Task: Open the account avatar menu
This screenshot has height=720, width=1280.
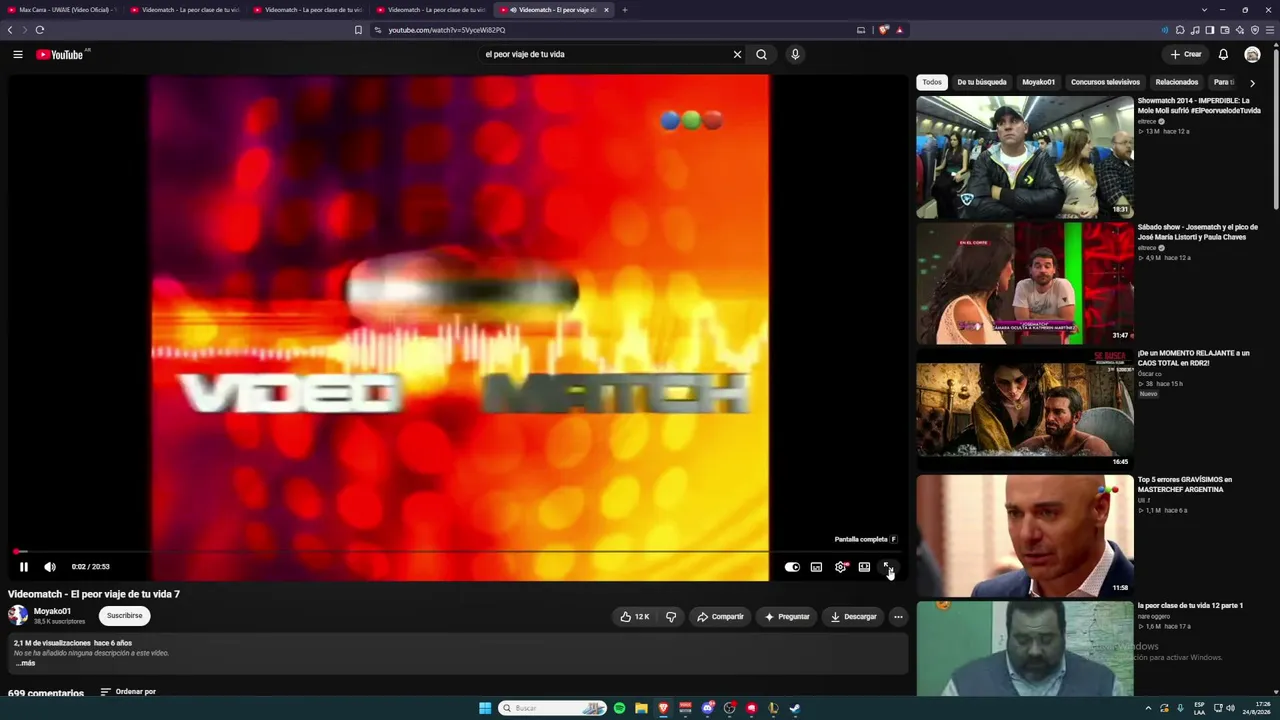Action: (1252, 55)
